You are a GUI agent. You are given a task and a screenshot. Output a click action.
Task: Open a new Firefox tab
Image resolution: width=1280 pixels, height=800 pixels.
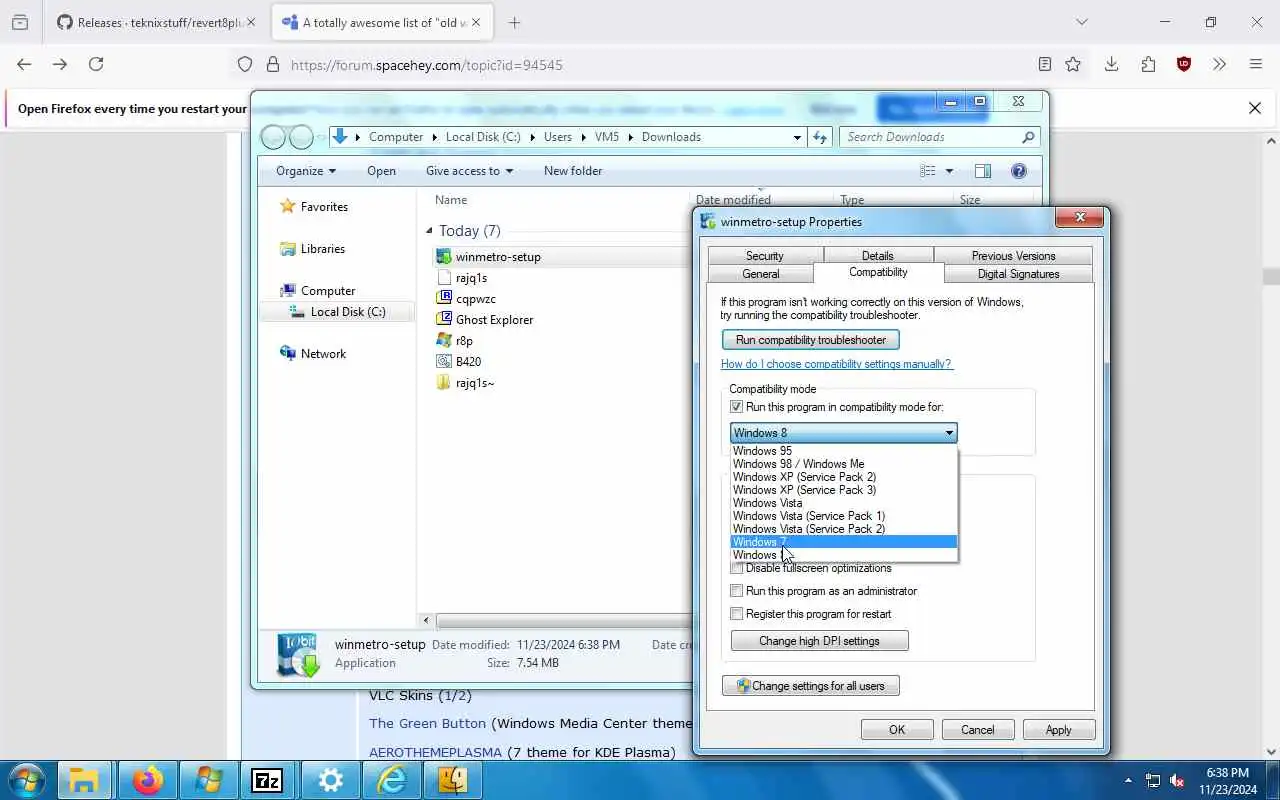[514, 22]
